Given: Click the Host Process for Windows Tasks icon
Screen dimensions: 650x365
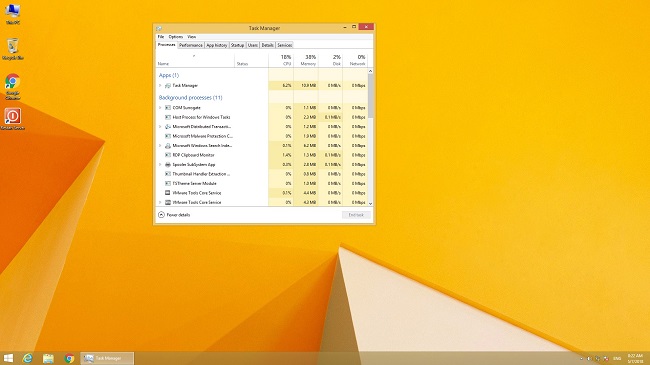Looking at the screenshot, I should tap(167, 117).
